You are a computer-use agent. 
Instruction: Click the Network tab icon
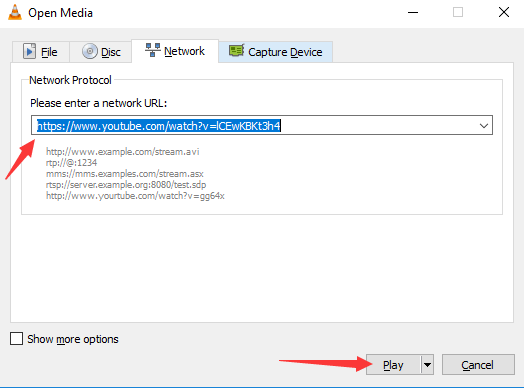[x=153, y=50]
